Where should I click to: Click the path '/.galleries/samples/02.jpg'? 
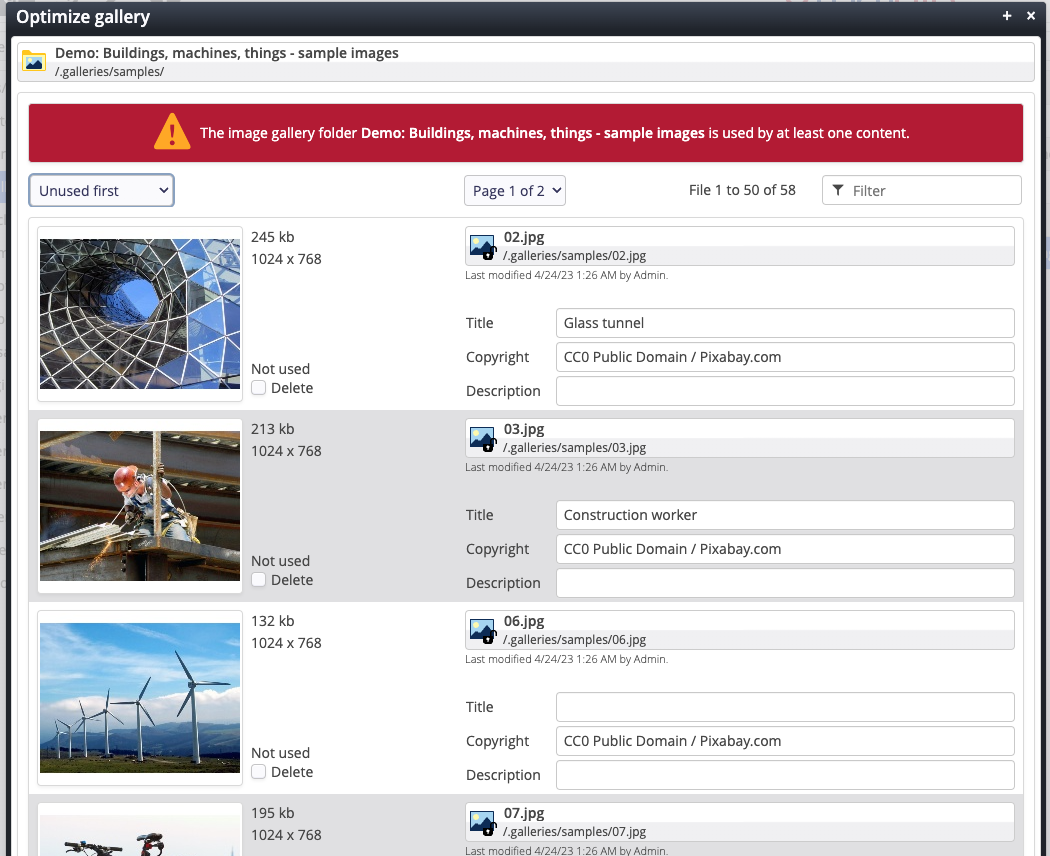pyautogui.click(x=575, y=256)
